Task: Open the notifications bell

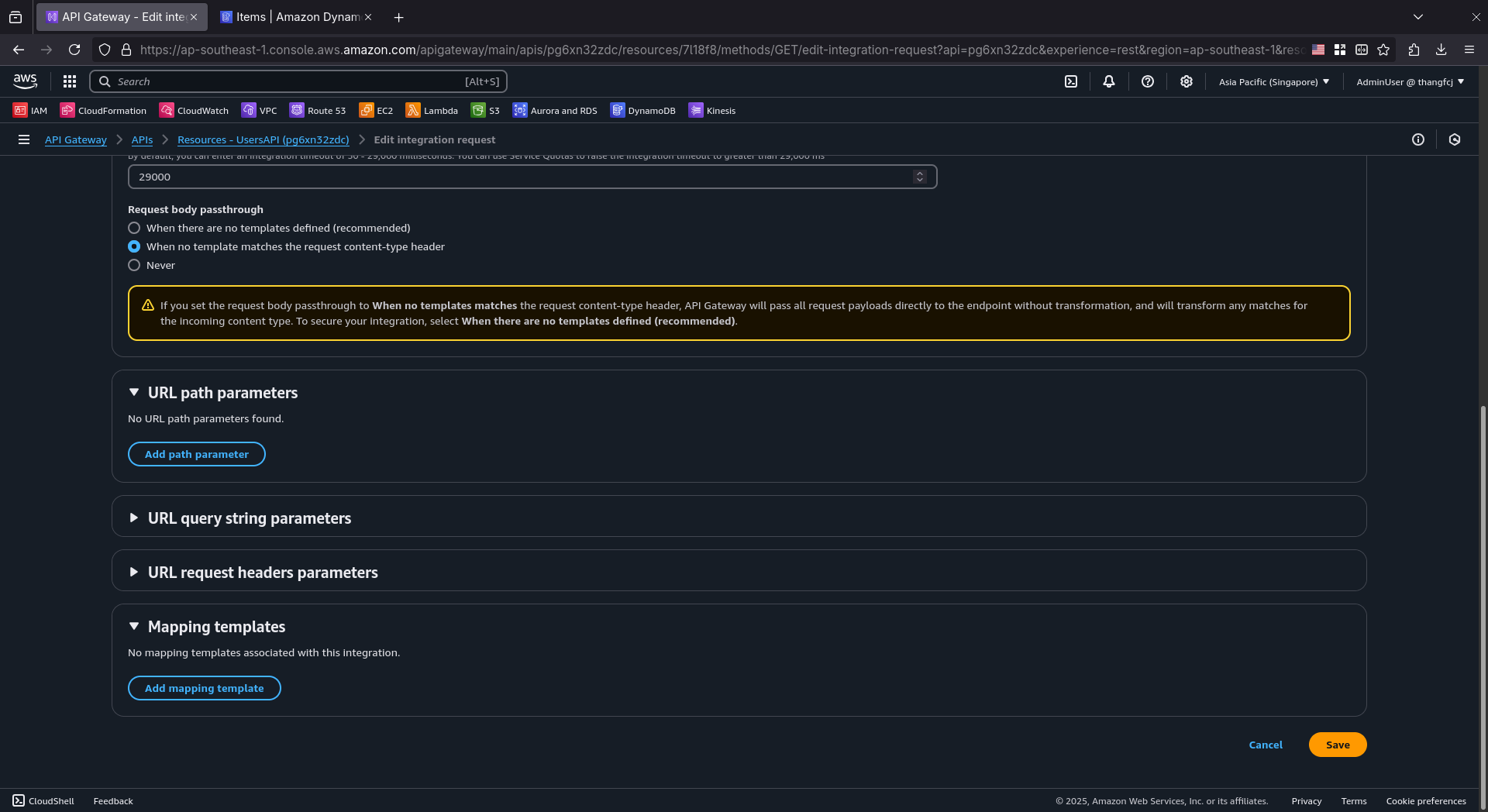Action: pos(1109,81)
